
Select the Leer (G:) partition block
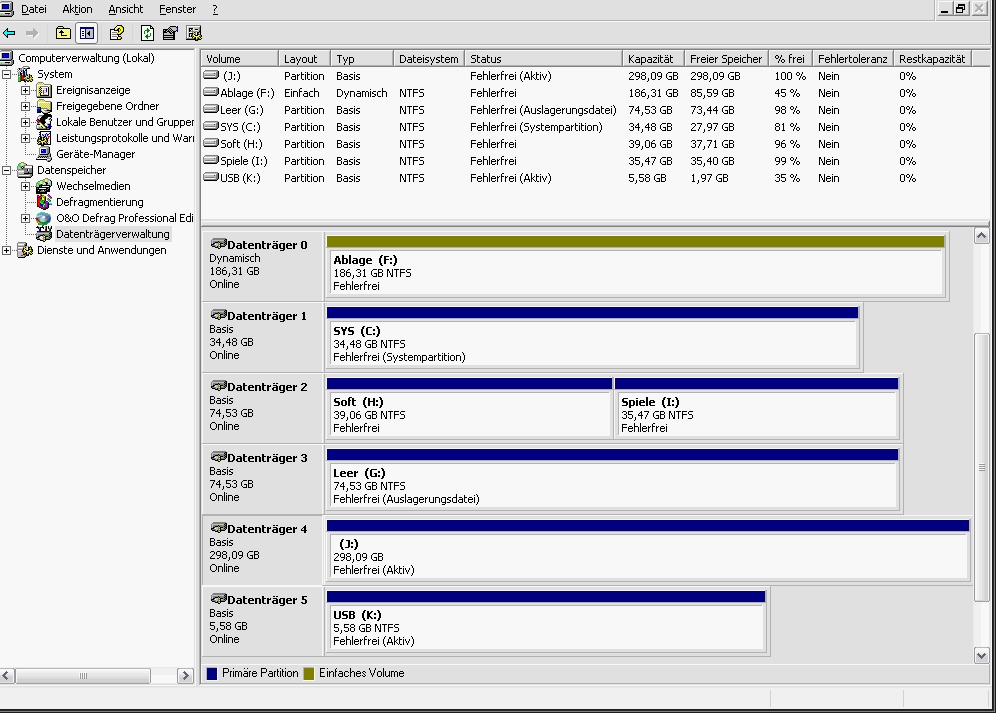pos(613,480)
